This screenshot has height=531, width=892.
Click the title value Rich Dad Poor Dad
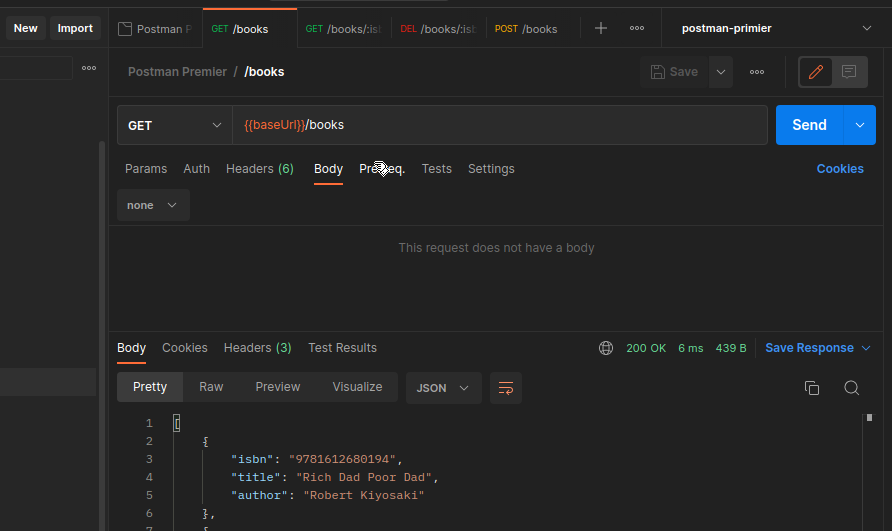(x=364, y=478)
